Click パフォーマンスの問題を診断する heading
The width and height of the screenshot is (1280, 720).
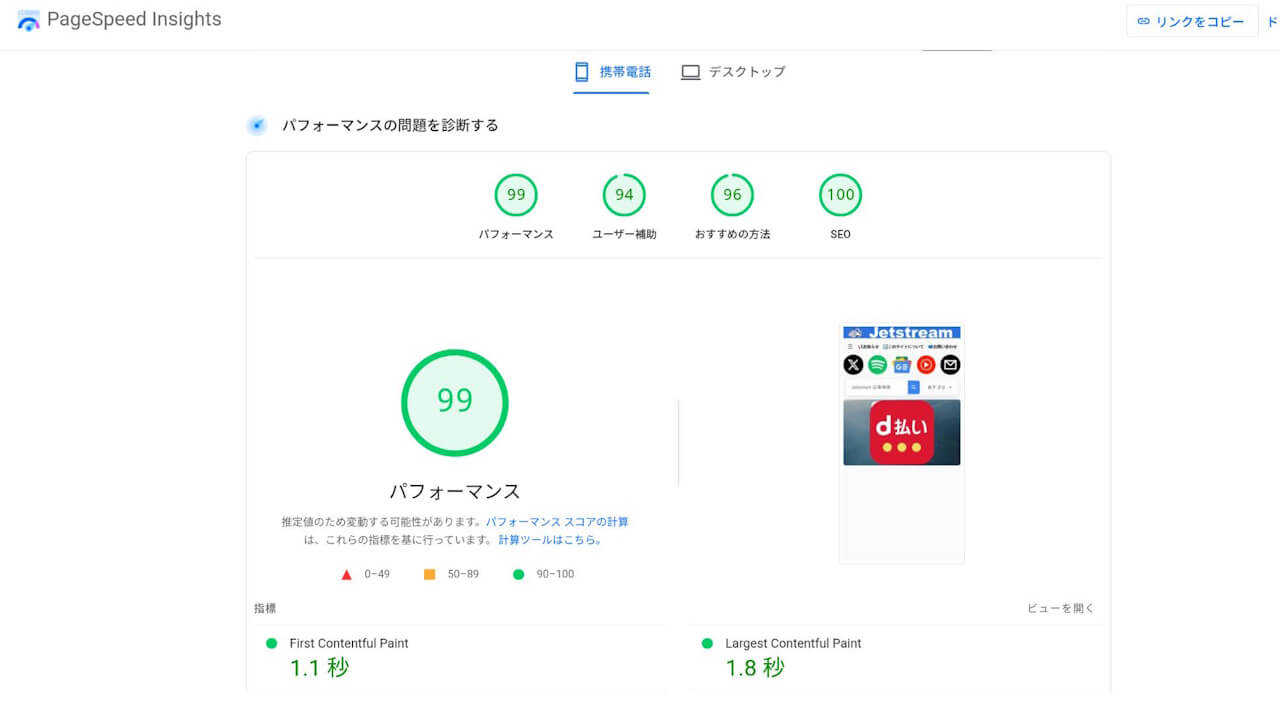pyautogui.click(x=390, y=125)
